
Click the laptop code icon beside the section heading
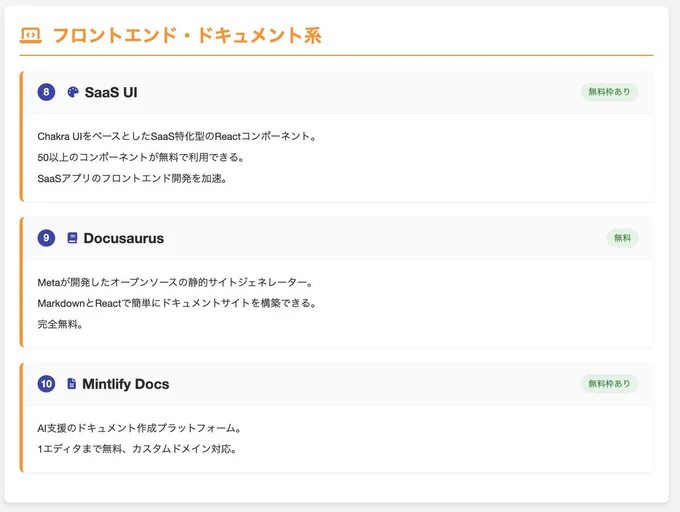pos(30,36)
